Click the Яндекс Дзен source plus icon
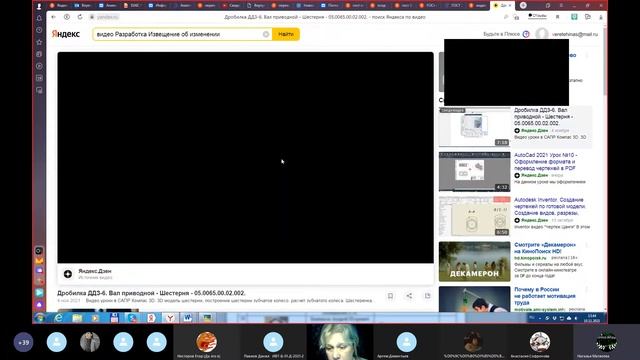Image resolution: width=640 pixels, height=360 pixels. (x=68, y=274)
